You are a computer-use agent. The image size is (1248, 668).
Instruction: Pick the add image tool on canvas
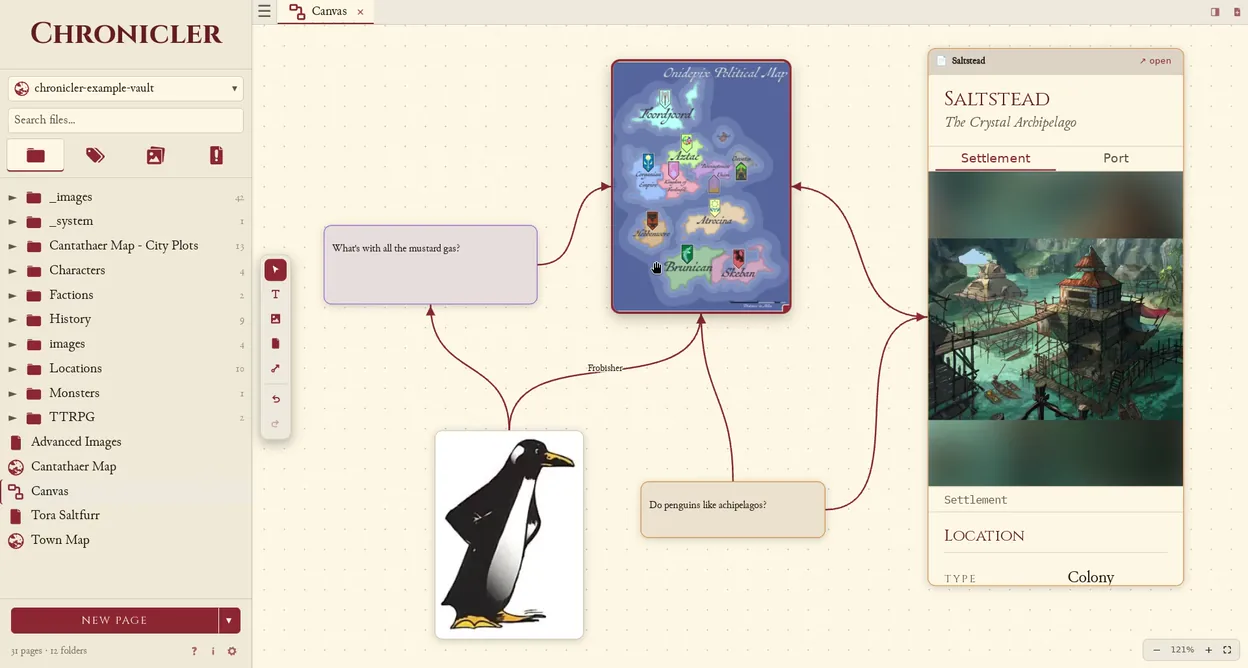[x=275, y=319]
